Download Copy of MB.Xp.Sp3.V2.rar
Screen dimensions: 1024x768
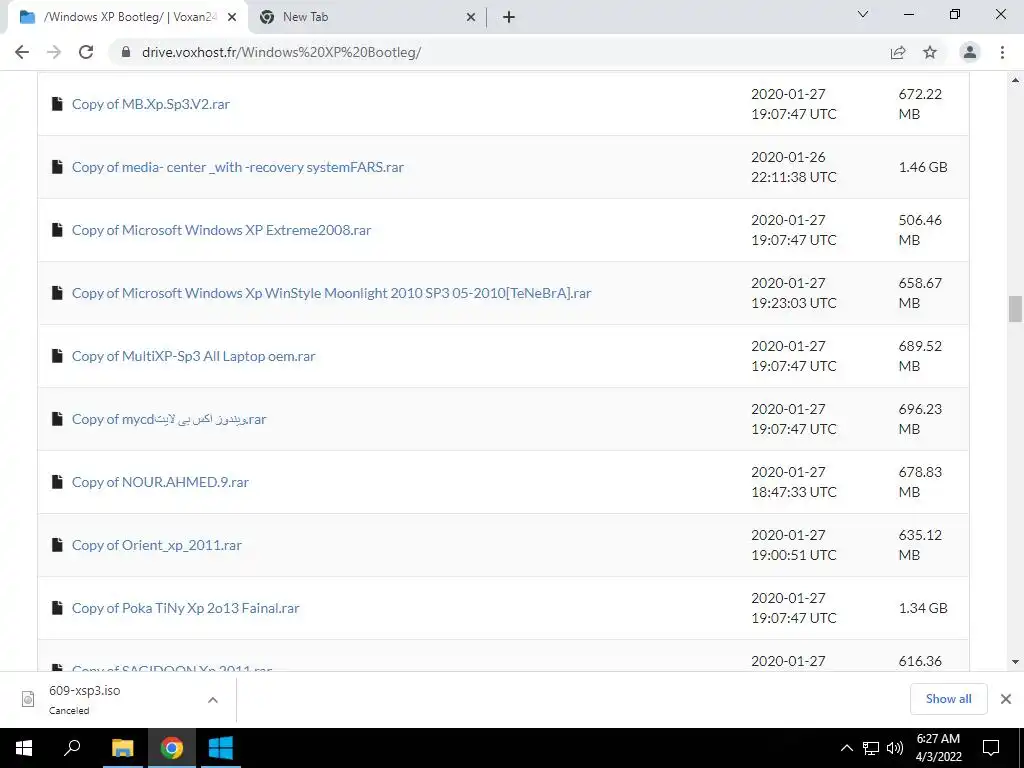click(x=151, y=104)
